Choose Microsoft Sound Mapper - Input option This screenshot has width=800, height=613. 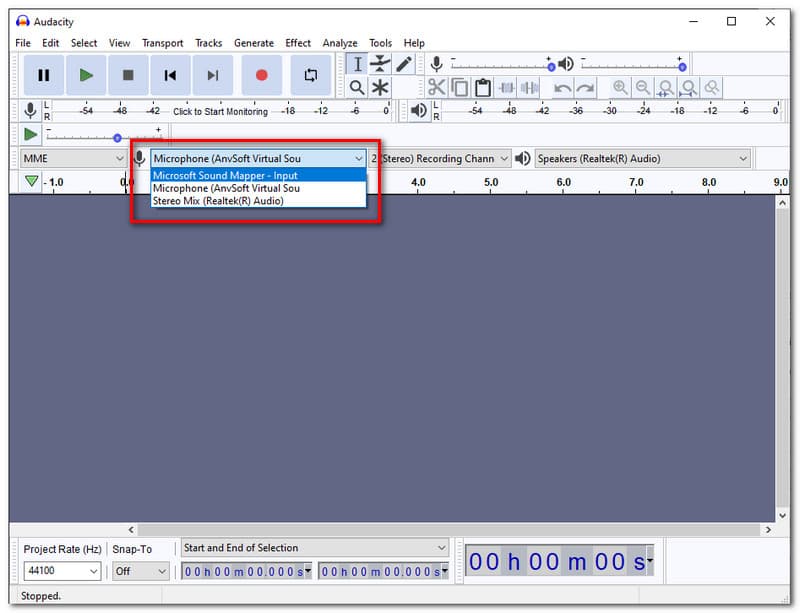[259, 176]
